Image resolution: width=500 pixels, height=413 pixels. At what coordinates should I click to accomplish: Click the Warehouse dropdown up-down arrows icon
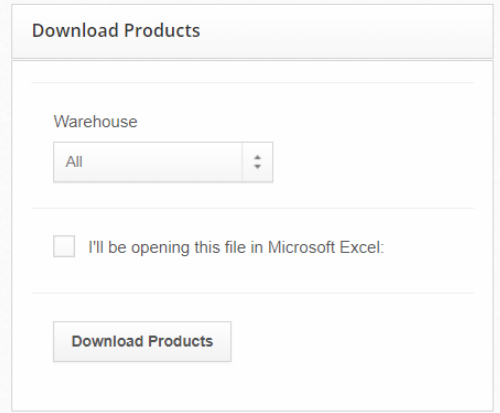(257, 162)
